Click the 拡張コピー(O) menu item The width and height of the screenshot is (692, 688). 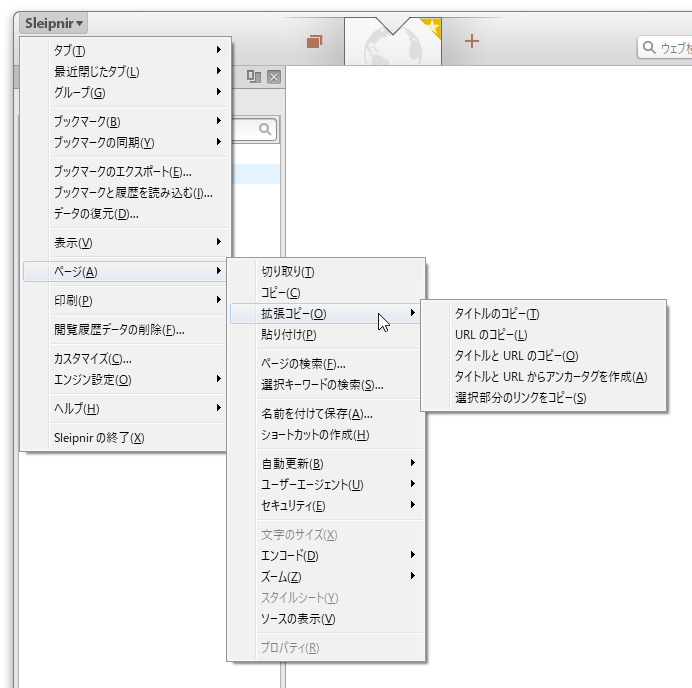tap(326, 313)
